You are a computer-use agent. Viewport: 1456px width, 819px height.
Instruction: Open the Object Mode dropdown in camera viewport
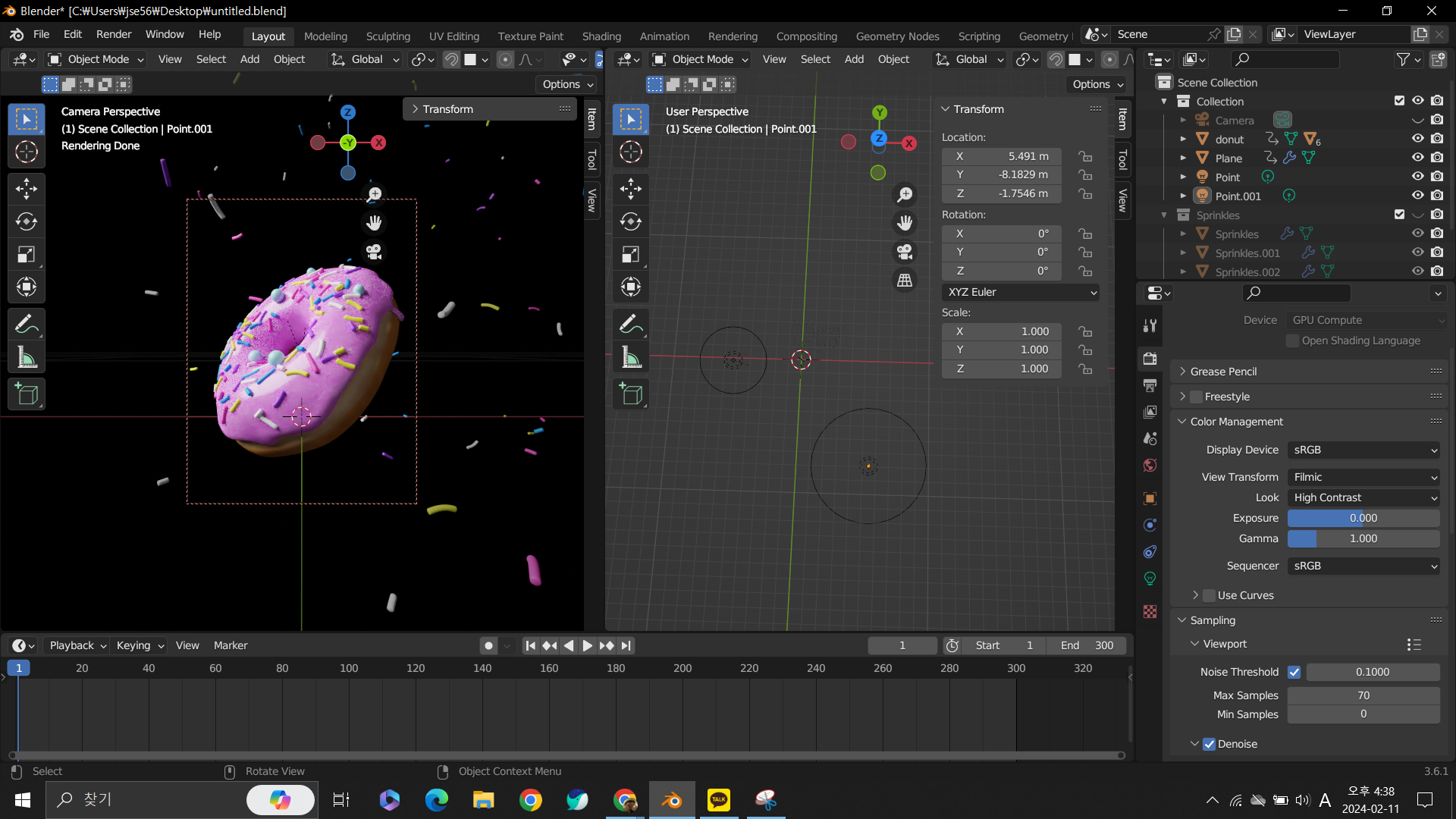click(x=96, y=59)
